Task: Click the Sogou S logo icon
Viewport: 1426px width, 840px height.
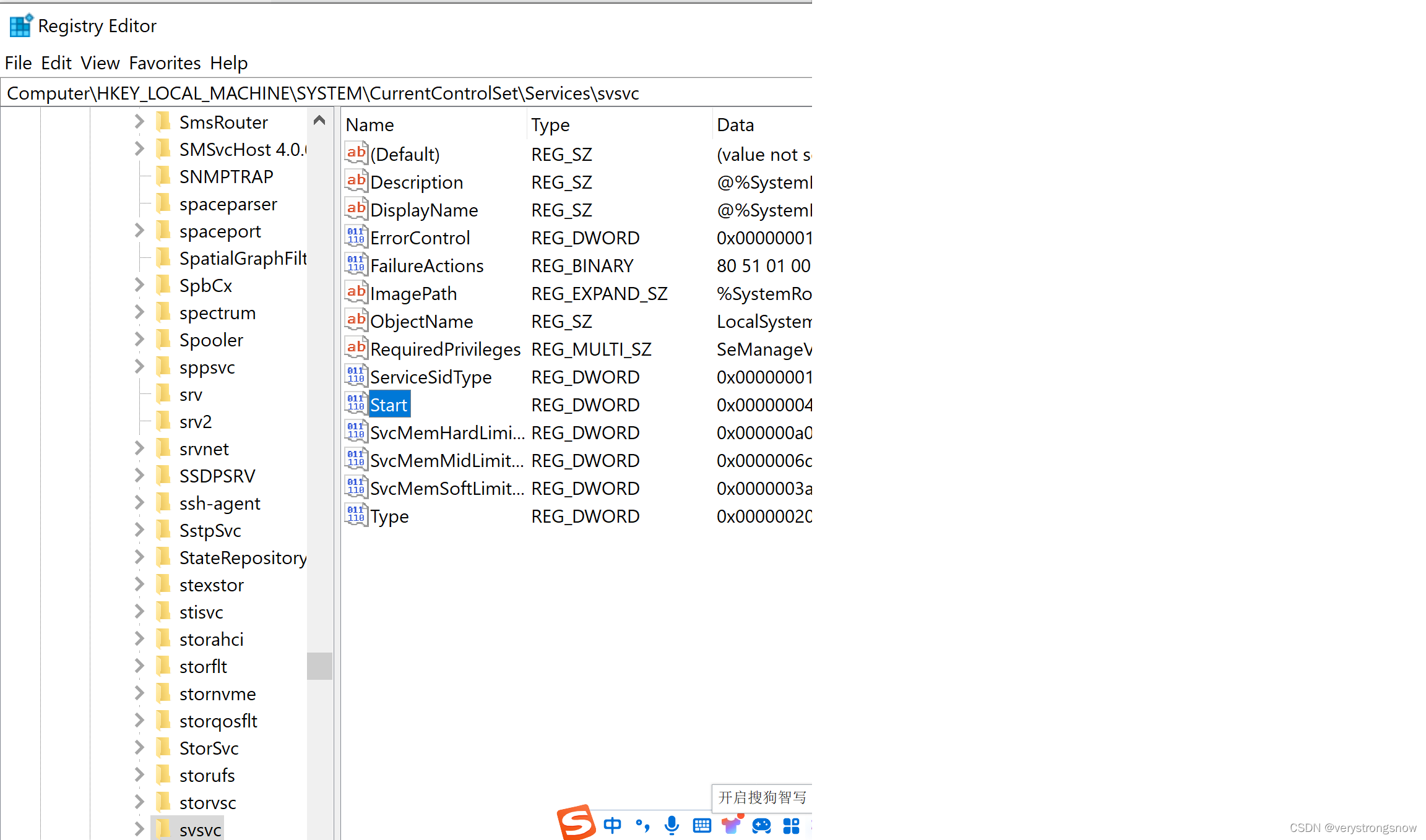Action: pos(576,823)
